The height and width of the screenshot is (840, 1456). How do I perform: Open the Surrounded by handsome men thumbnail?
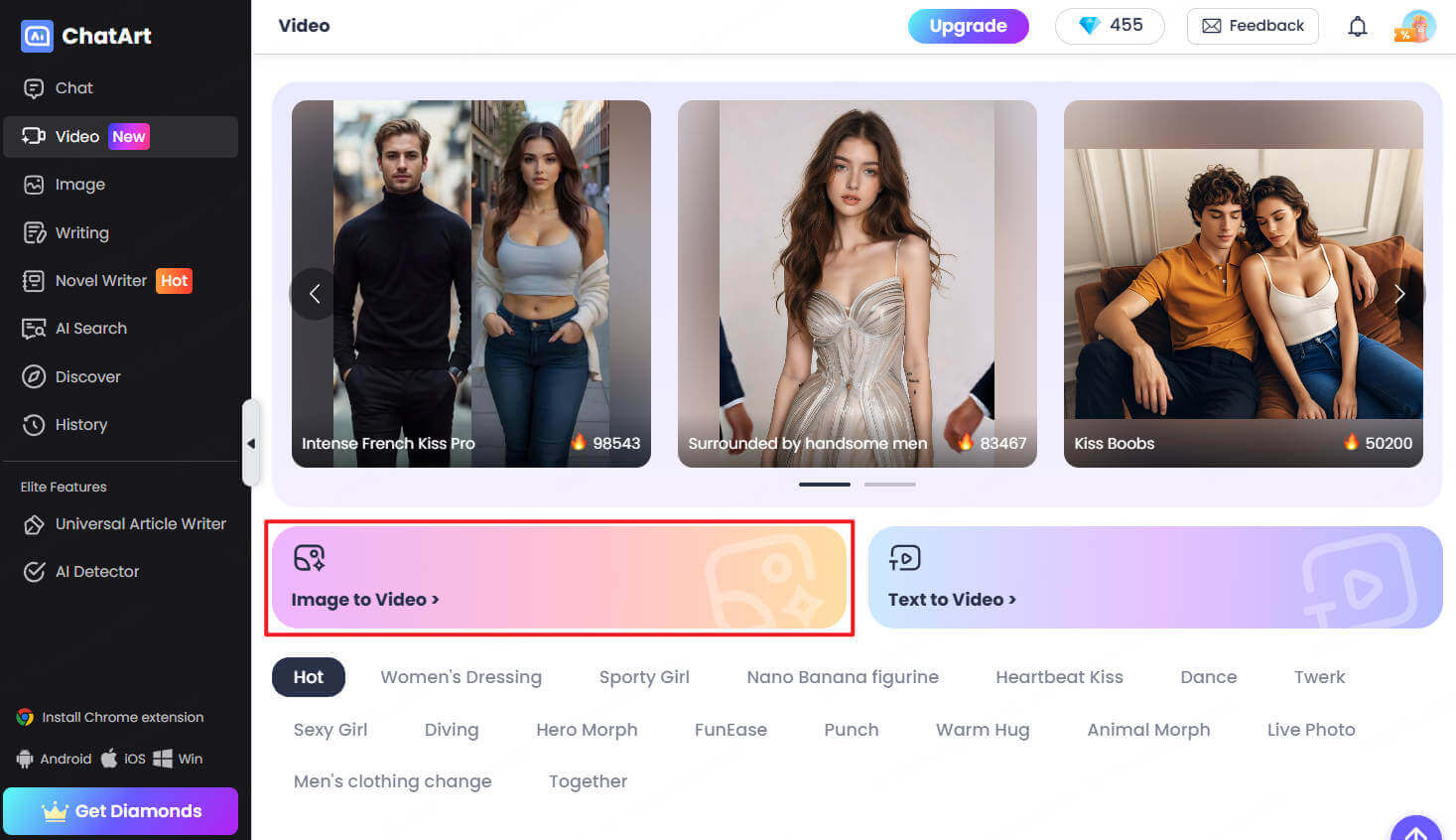point(857,283)
